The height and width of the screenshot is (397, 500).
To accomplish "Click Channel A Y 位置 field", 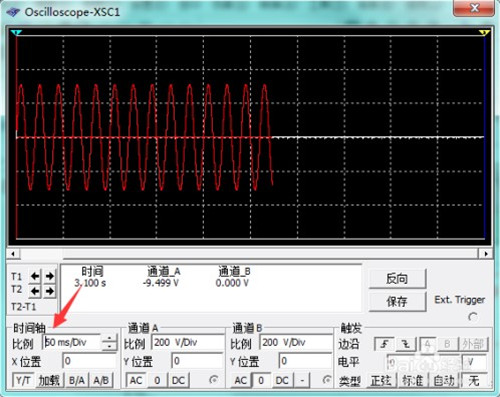I will [x=197, y=361].
